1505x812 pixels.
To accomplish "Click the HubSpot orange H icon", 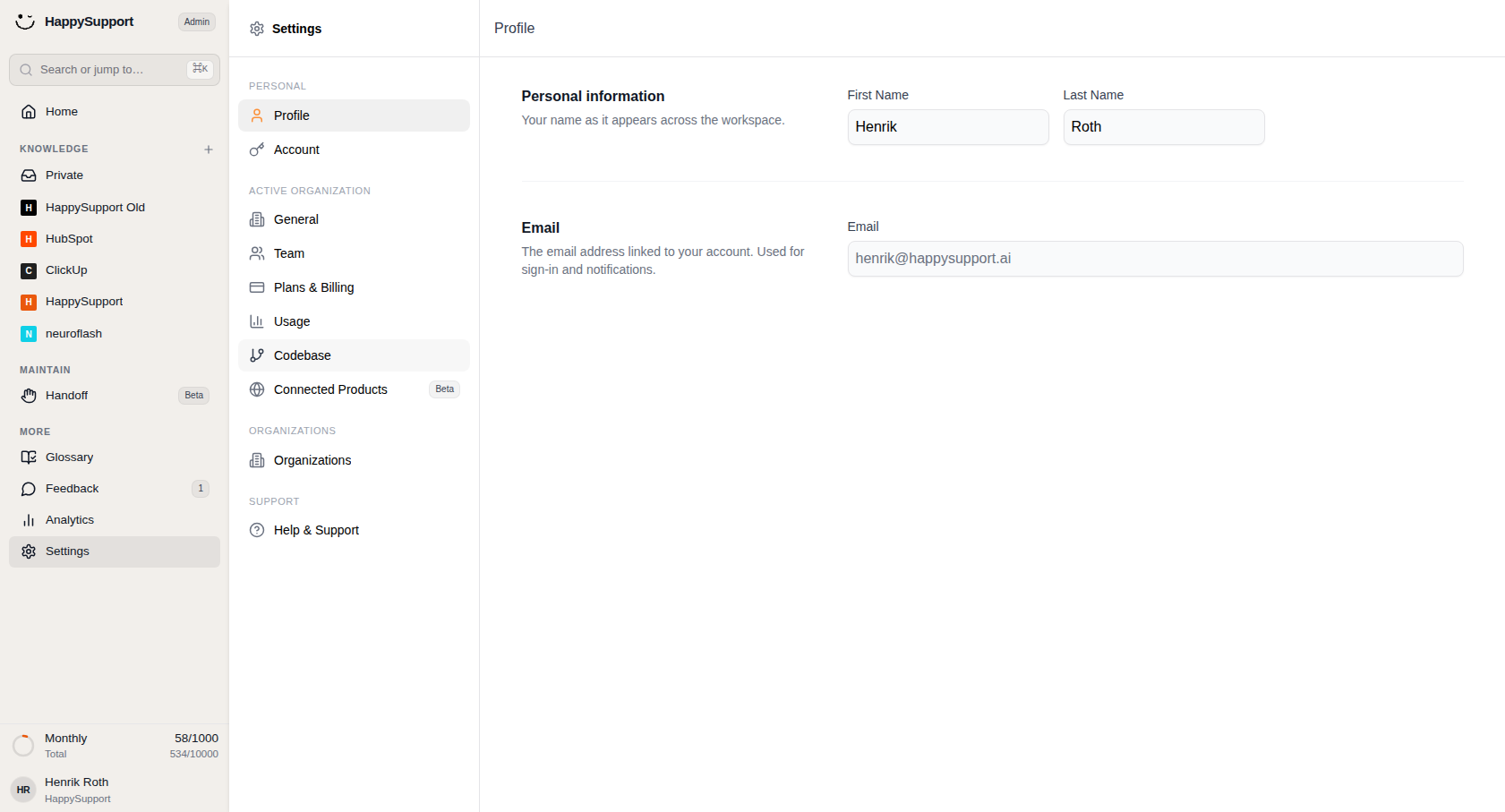I will [x=29, y=239].
